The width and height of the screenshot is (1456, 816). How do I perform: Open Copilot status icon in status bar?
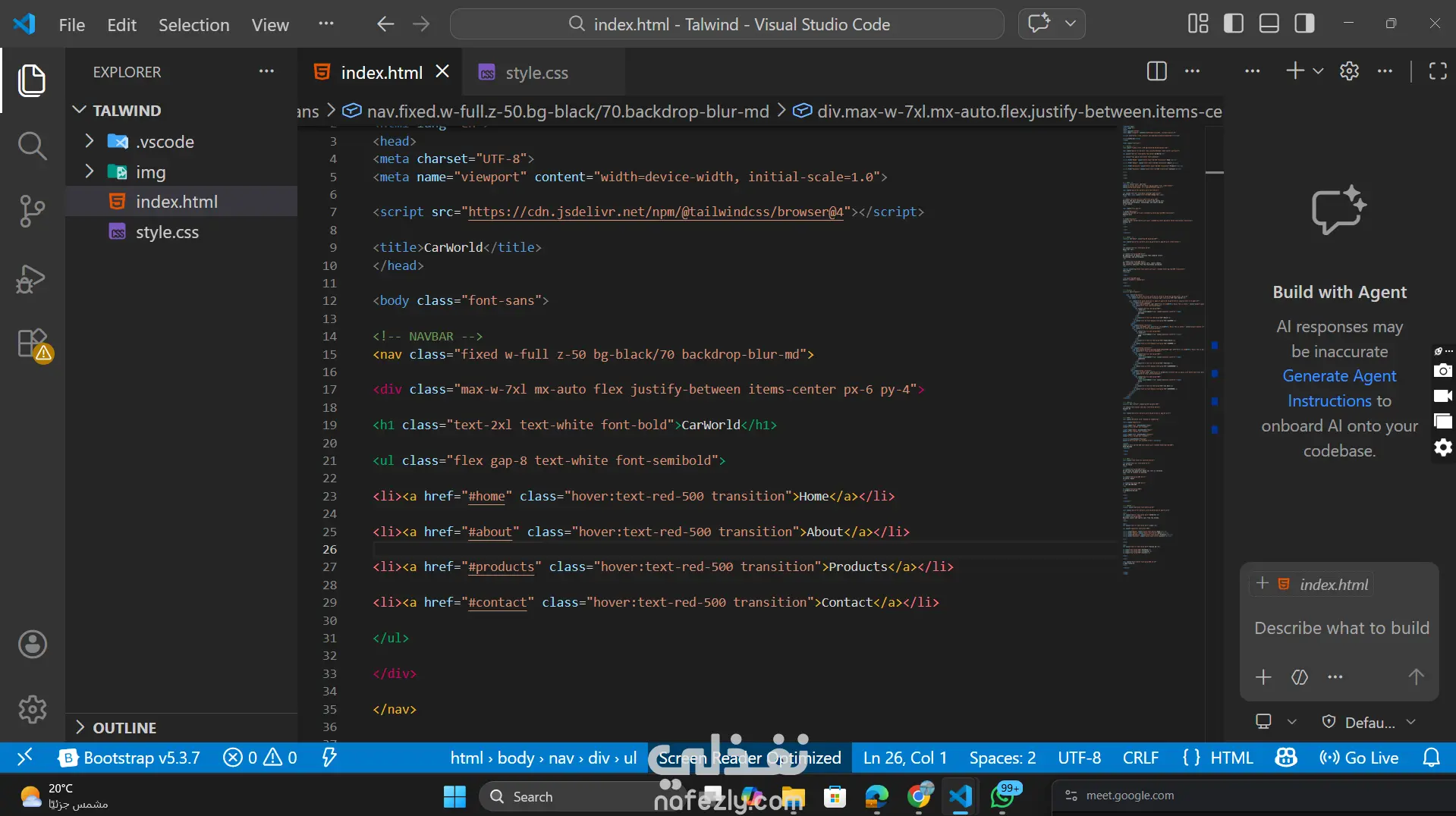tap(1286, 758)
